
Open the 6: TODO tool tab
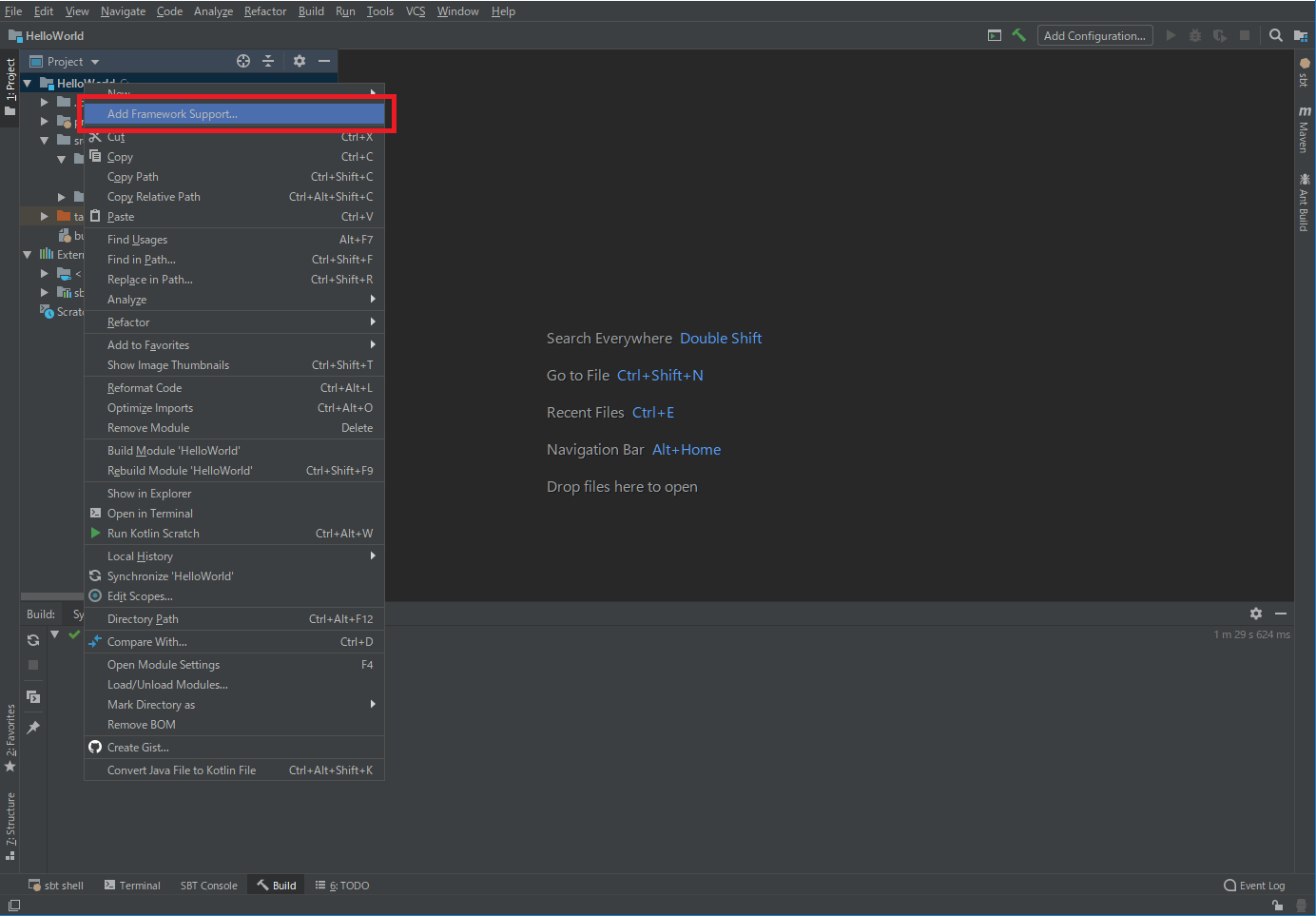coord(342,886)
